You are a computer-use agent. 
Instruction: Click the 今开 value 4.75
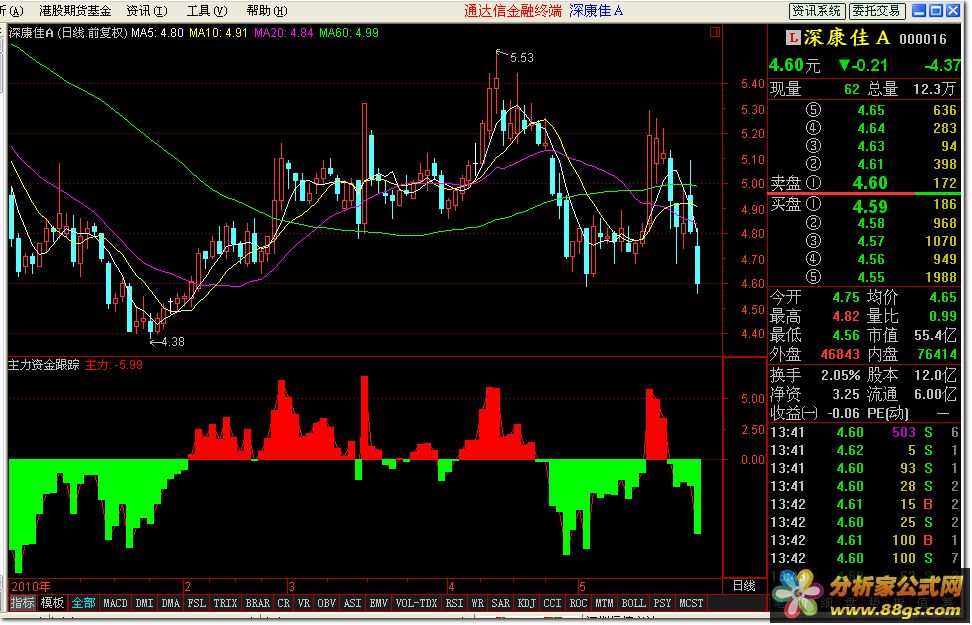pos(846,298)
